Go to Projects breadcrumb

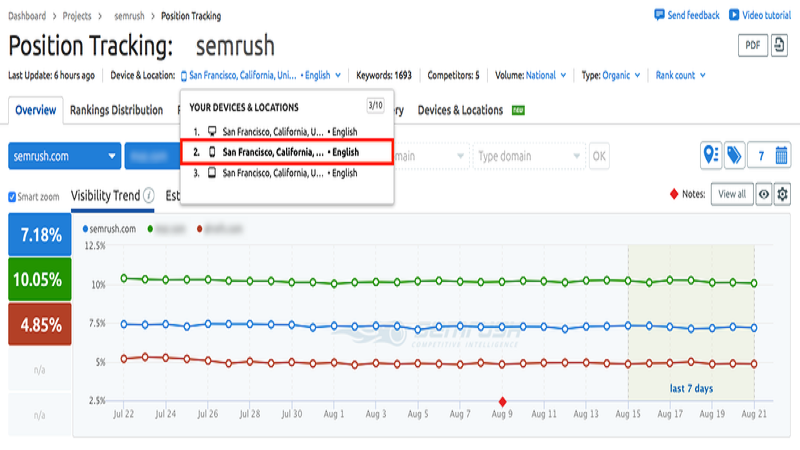77,16
